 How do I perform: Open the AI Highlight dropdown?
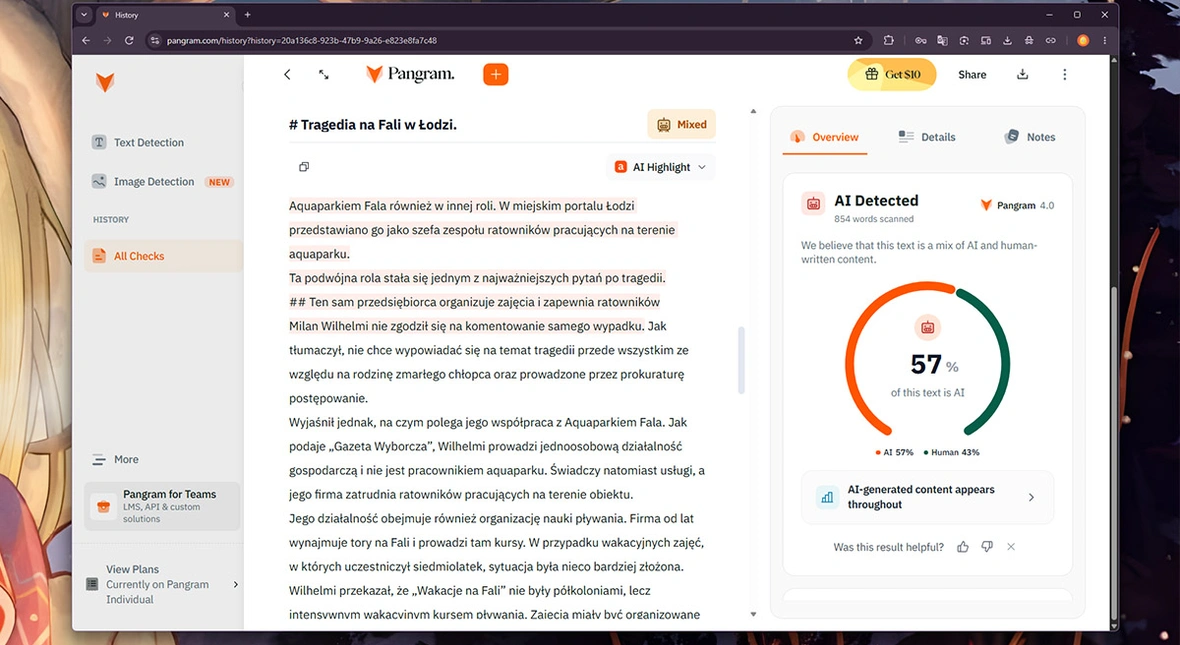coord(661,167)
